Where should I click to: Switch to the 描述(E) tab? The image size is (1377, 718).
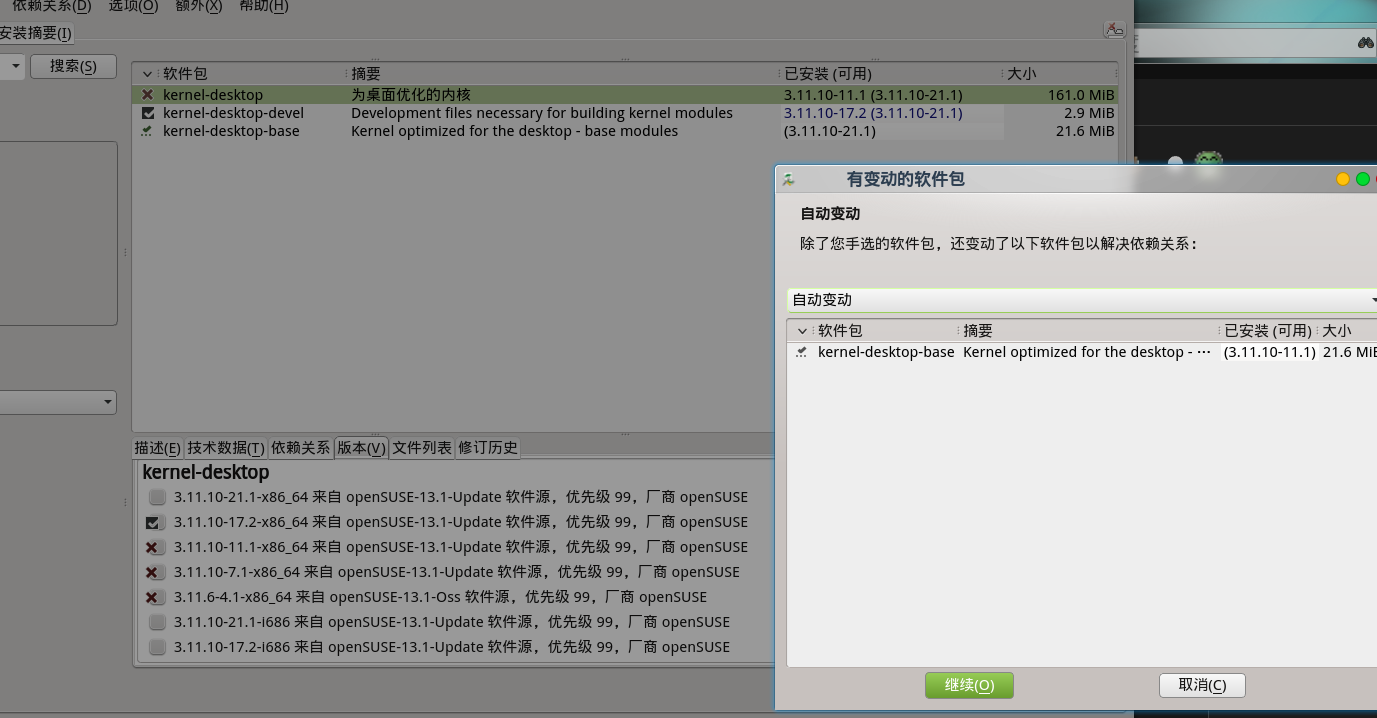pyautogui.click(x=158, y=448)
